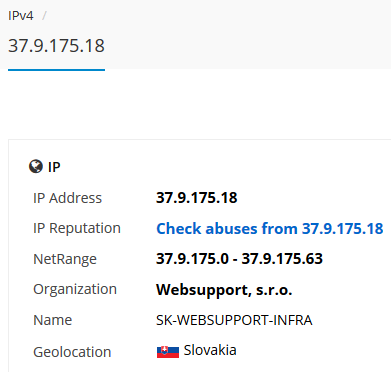Click the Geolocation field label

coord(72,352)
